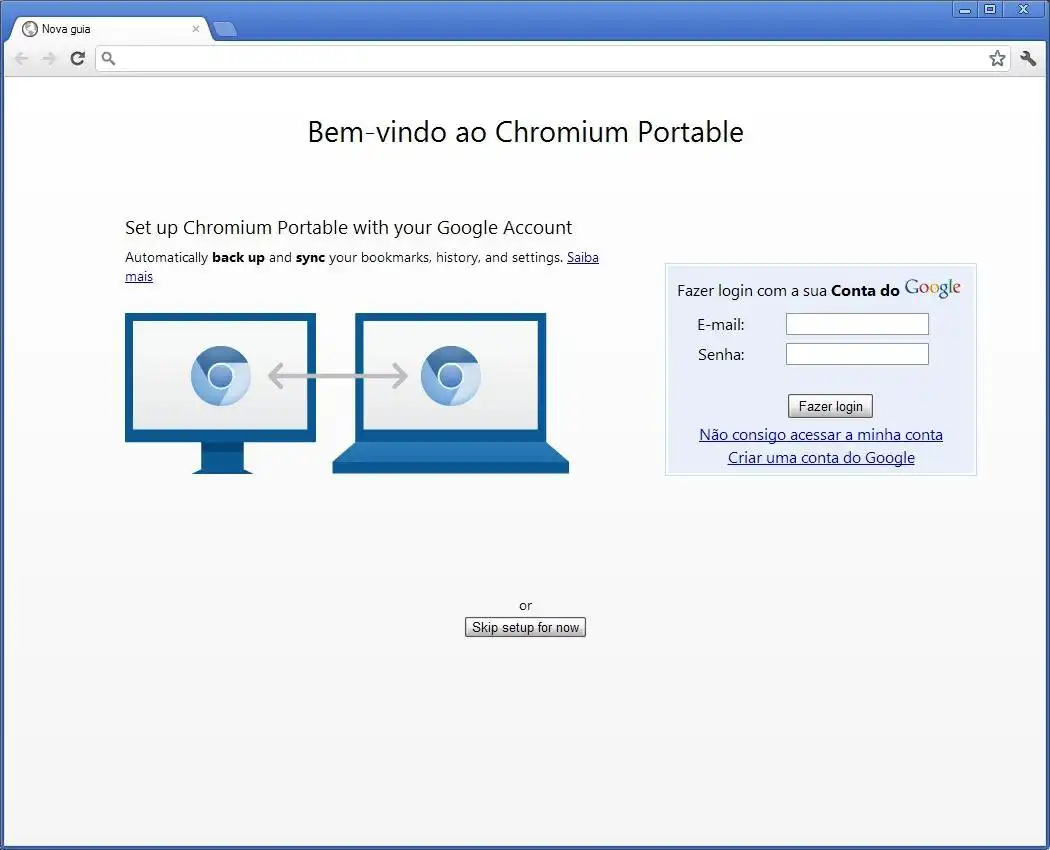Click the Set up Chromium Portable heading text
1050x850 pixels.
tap(348, 228)
